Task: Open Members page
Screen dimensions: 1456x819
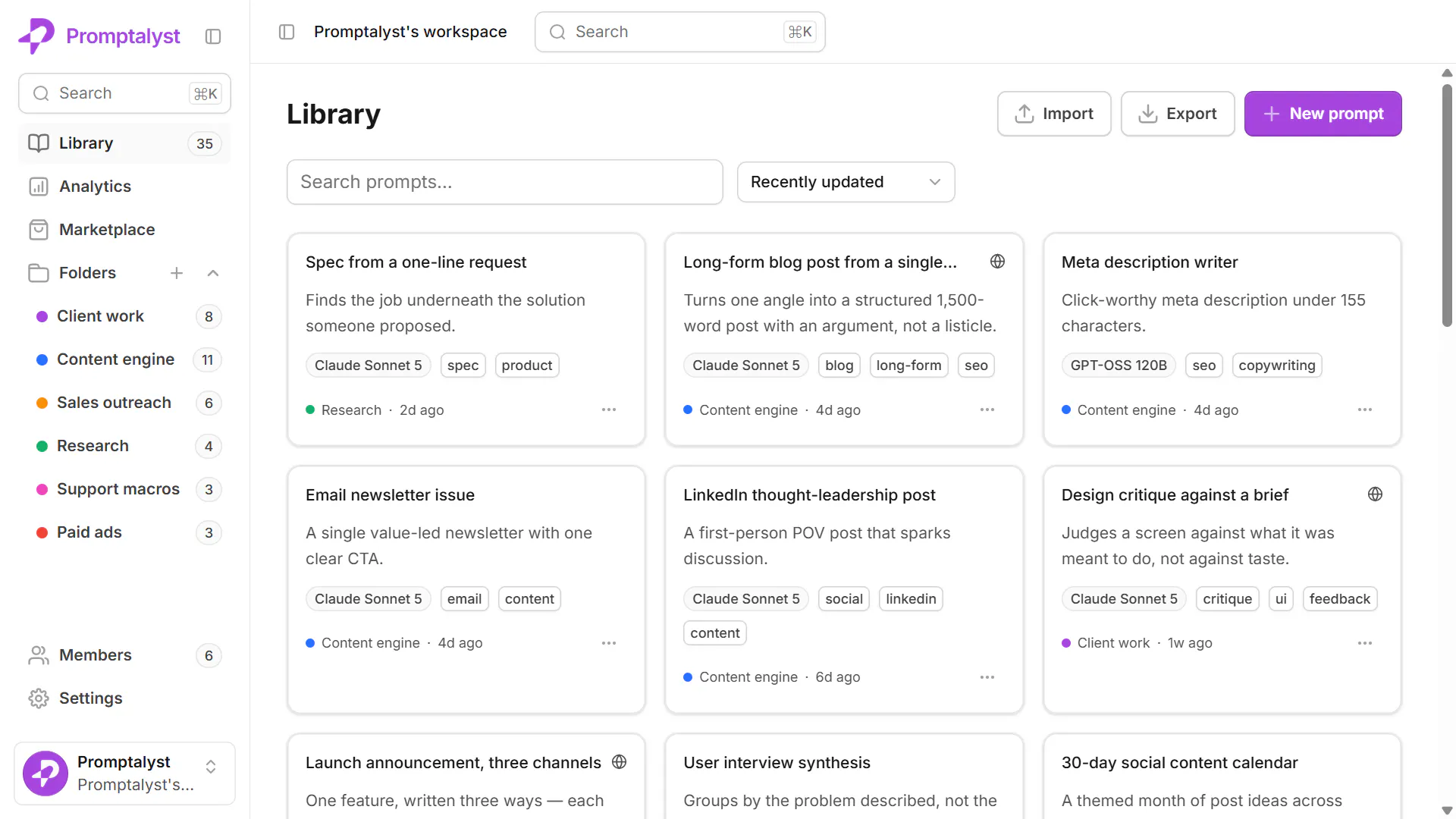Action: point(124,655)
